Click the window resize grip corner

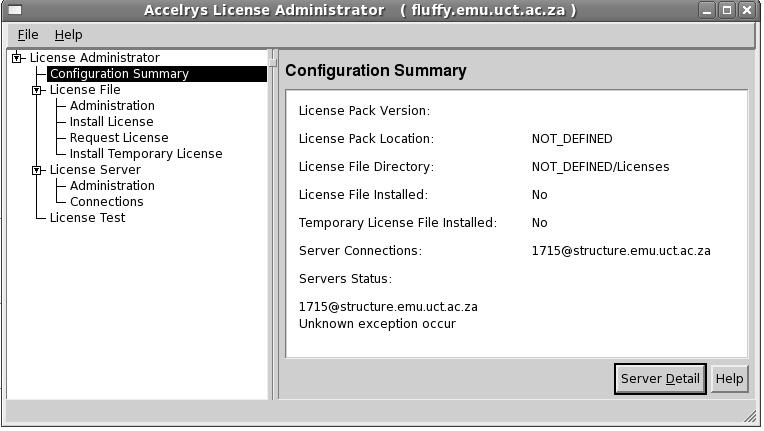click(750, 413)
